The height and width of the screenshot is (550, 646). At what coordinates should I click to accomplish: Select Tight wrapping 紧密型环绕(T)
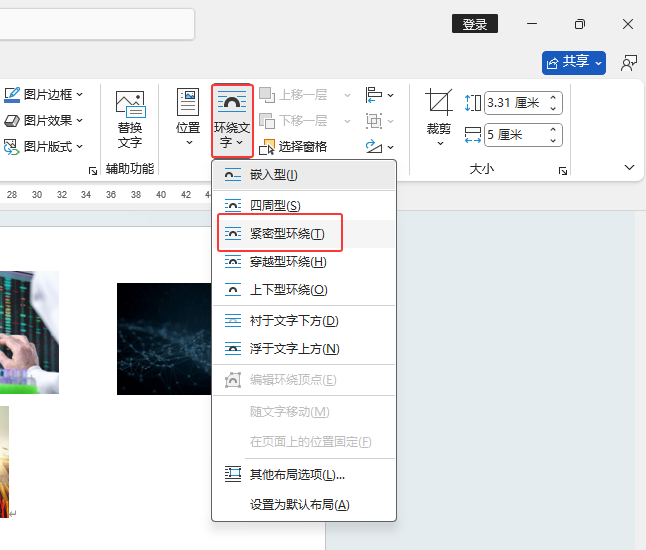(x=304, y=234)
